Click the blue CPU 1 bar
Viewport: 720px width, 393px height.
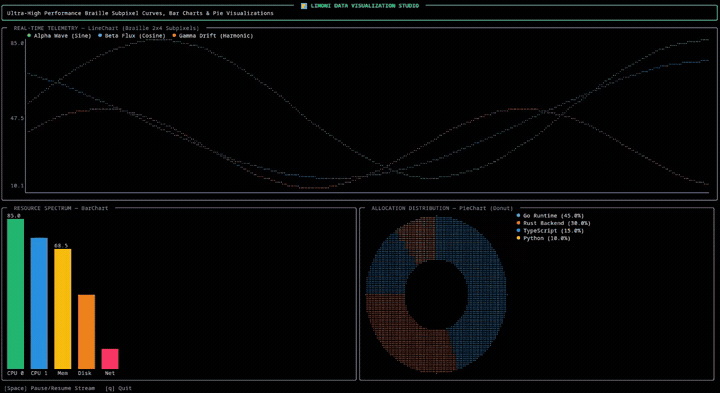pyautogui.click(x=39, y=303)
